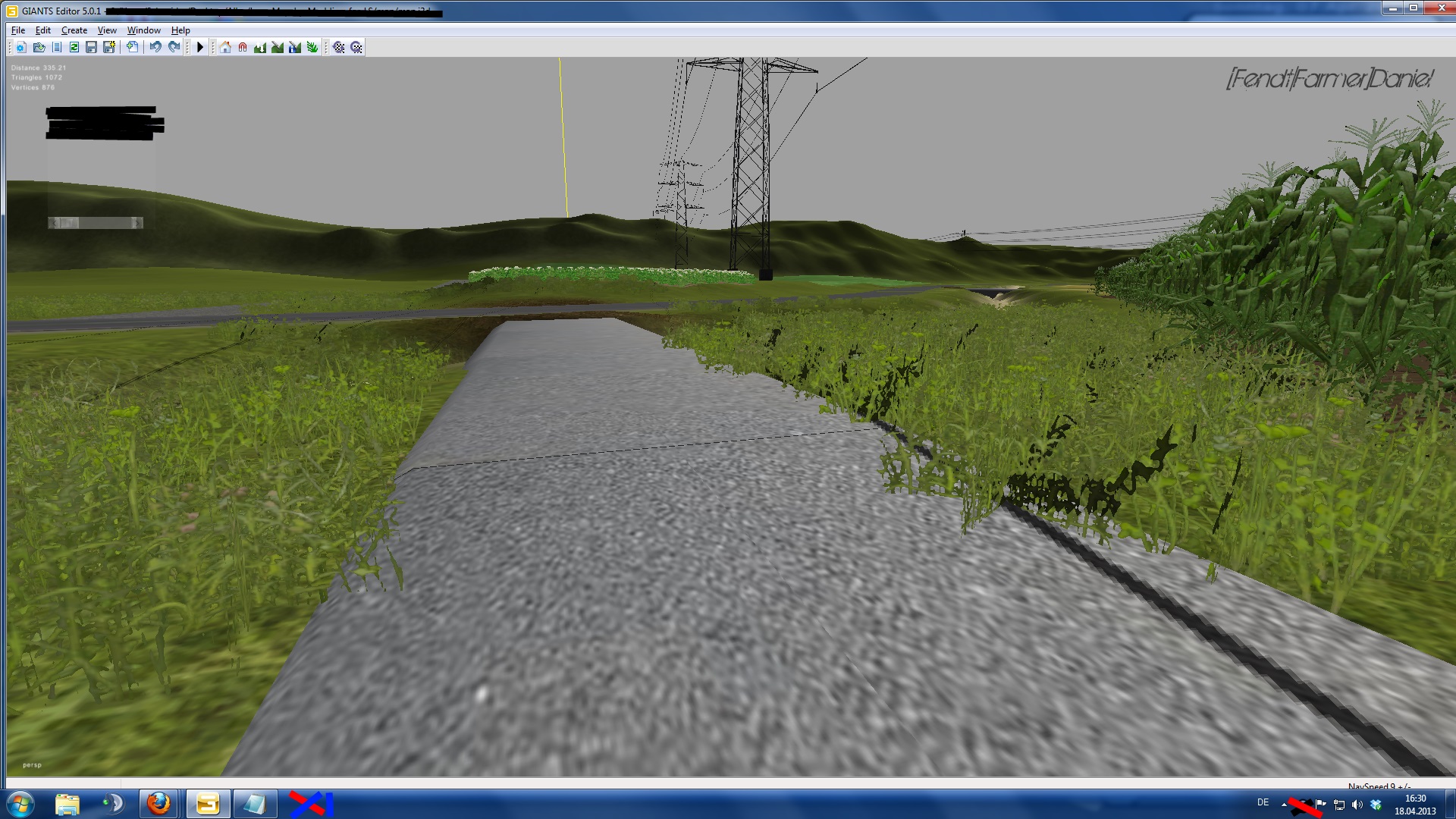Open the Dropbox tray icon
Image resolution: width=1456 pixels, height=819 pixels.
tap(1376, 805)
